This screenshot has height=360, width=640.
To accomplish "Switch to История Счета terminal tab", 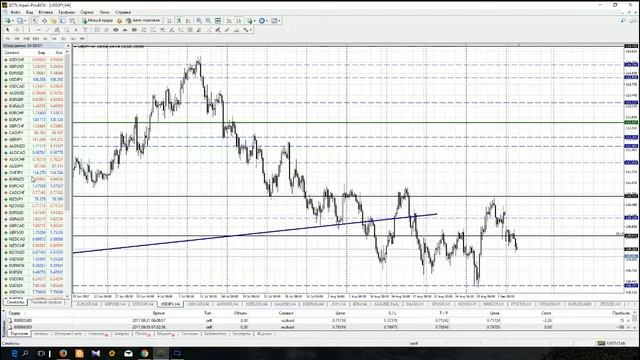I will pos(68,334).
